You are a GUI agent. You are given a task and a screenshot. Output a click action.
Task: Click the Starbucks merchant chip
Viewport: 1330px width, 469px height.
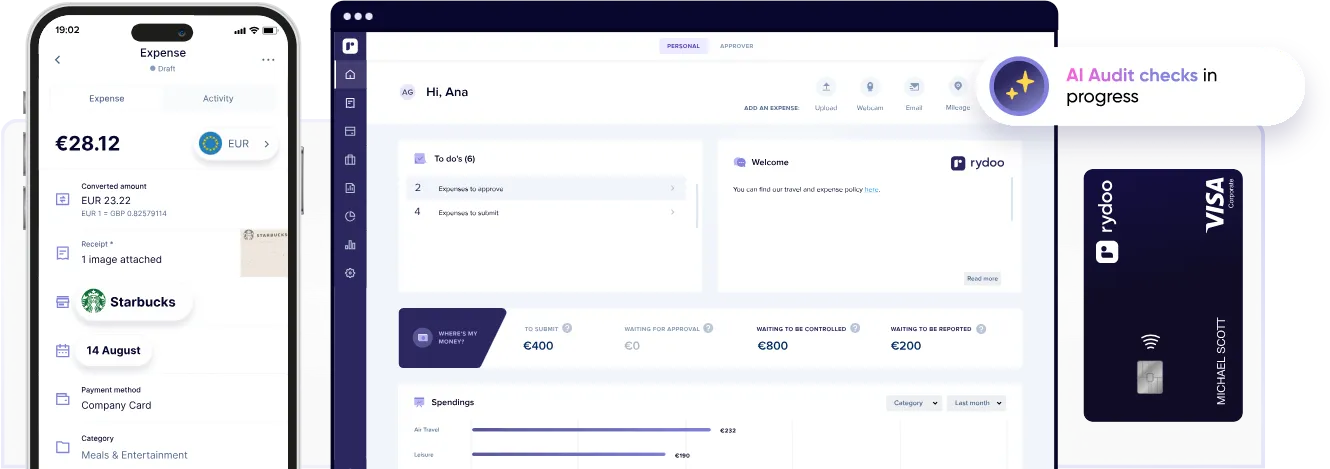[x=134, y=301]
